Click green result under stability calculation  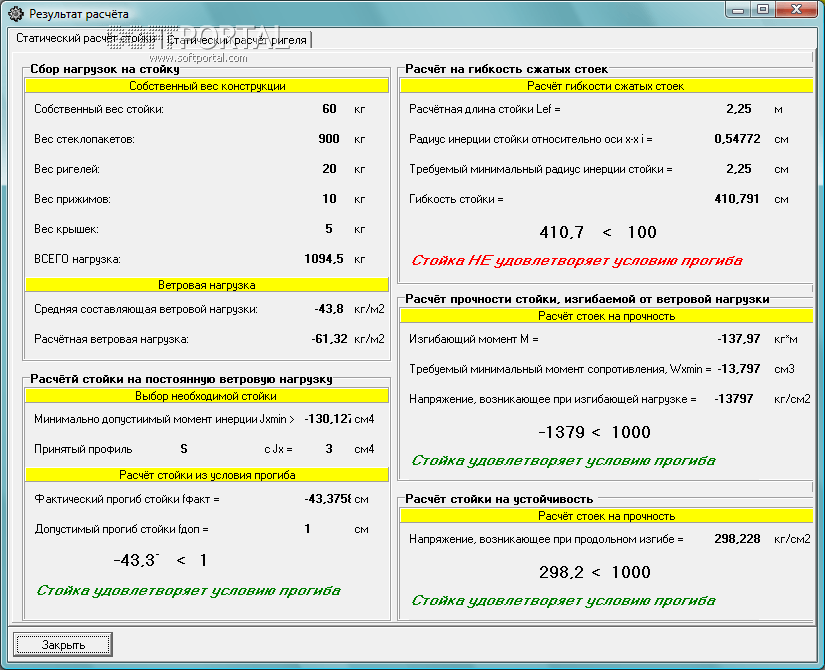pos(563,601)
